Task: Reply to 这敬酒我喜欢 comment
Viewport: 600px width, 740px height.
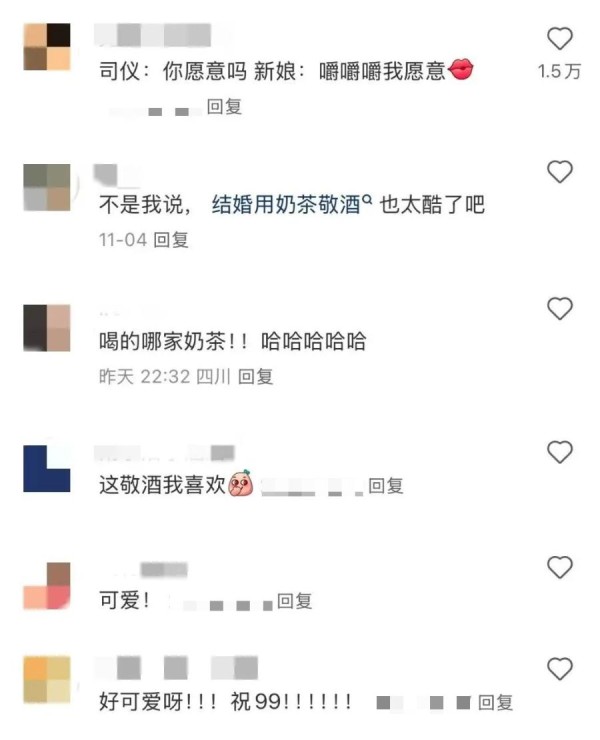Action: (386, 486)
